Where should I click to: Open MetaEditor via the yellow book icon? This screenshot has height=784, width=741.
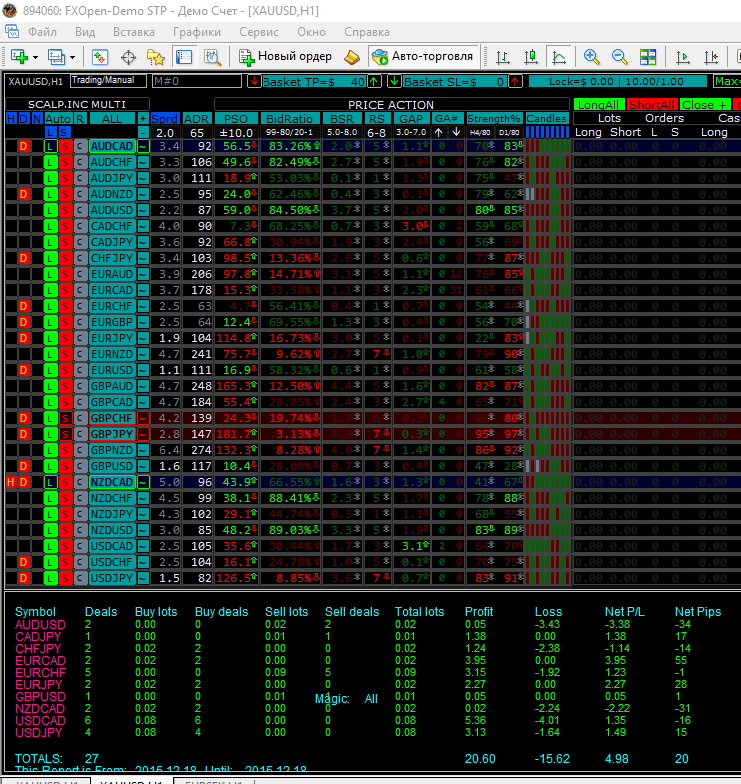click(352, 57)
